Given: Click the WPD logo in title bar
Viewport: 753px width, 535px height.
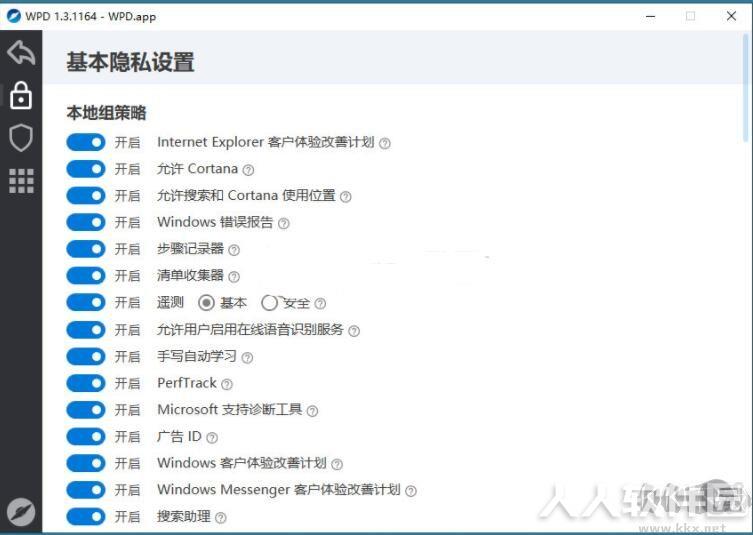Looking at the screenshot, I should point(13,16).
